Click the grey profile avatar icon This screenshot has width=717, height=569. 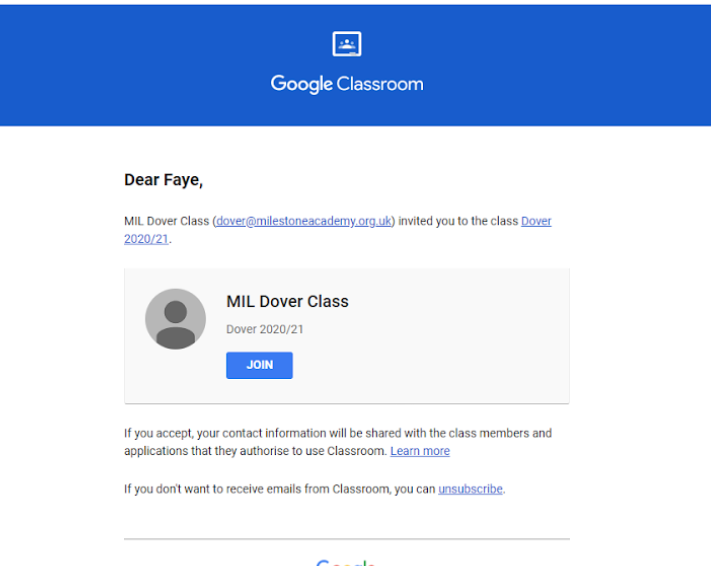click(175, 319)
